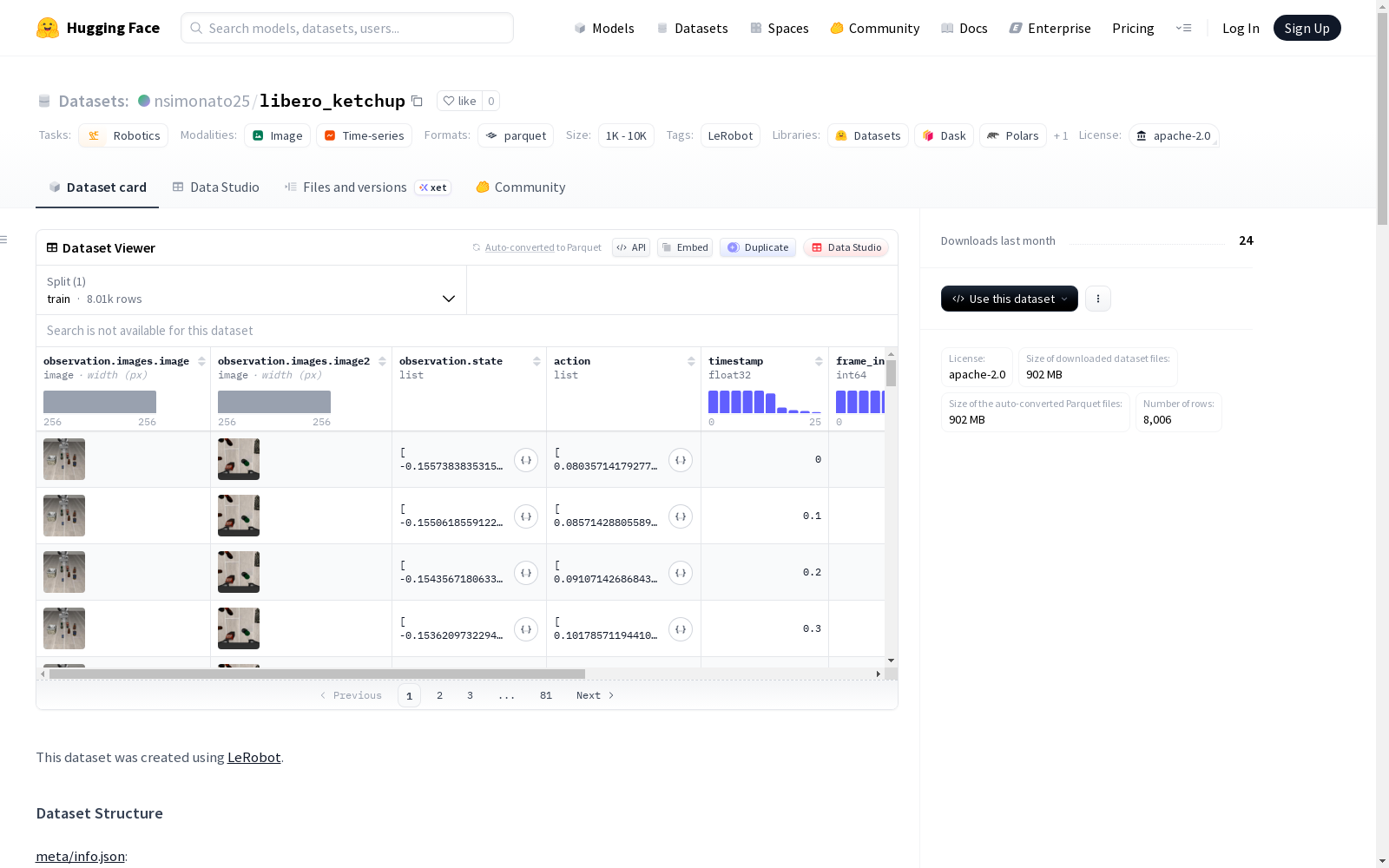The width and height of the screenshot is (1389, 868).
Task: Open the nsimonato25 author link
Action: point(201,101)
